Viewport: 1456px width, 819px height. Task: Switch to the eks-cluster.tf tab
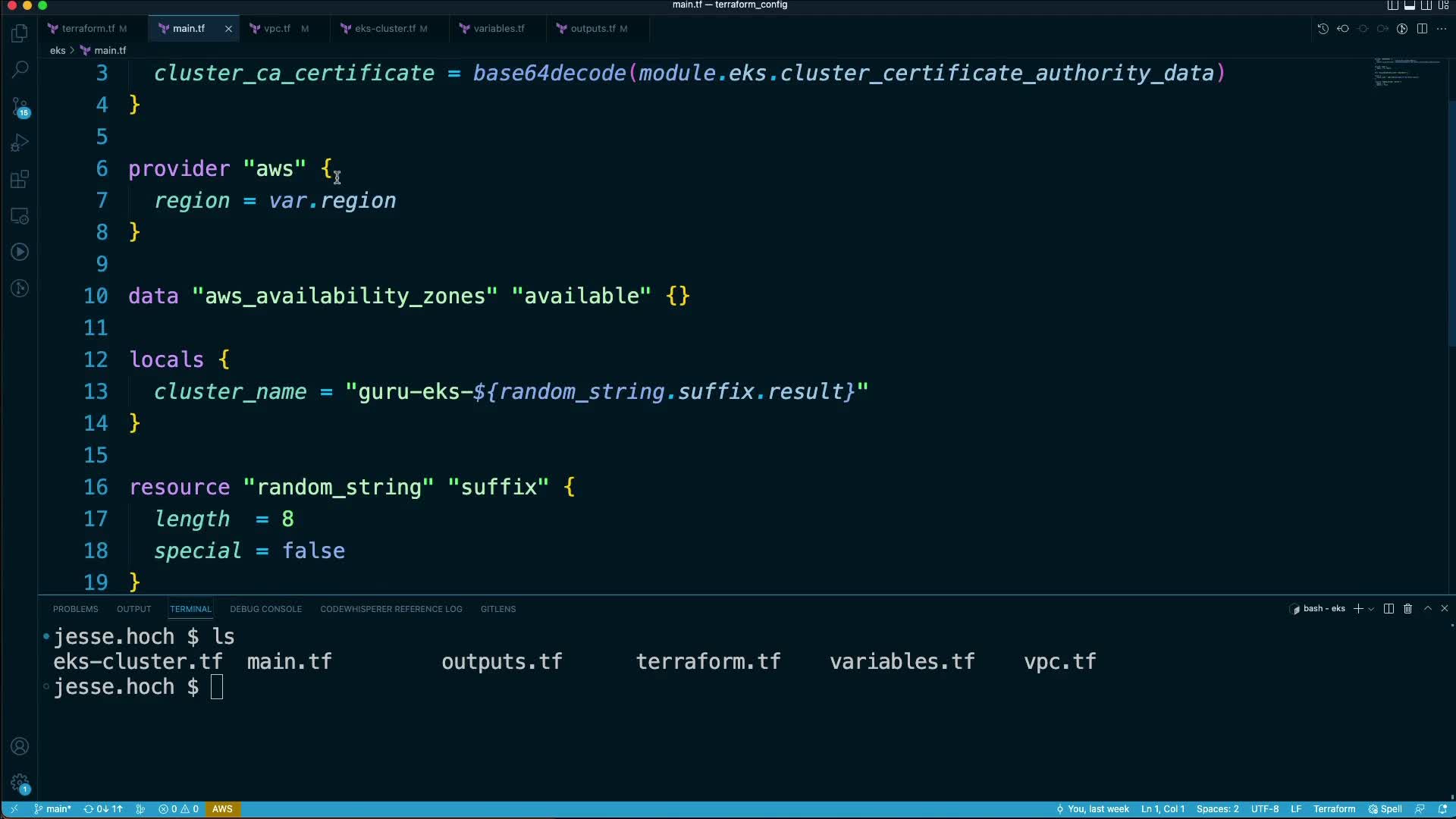384,29
